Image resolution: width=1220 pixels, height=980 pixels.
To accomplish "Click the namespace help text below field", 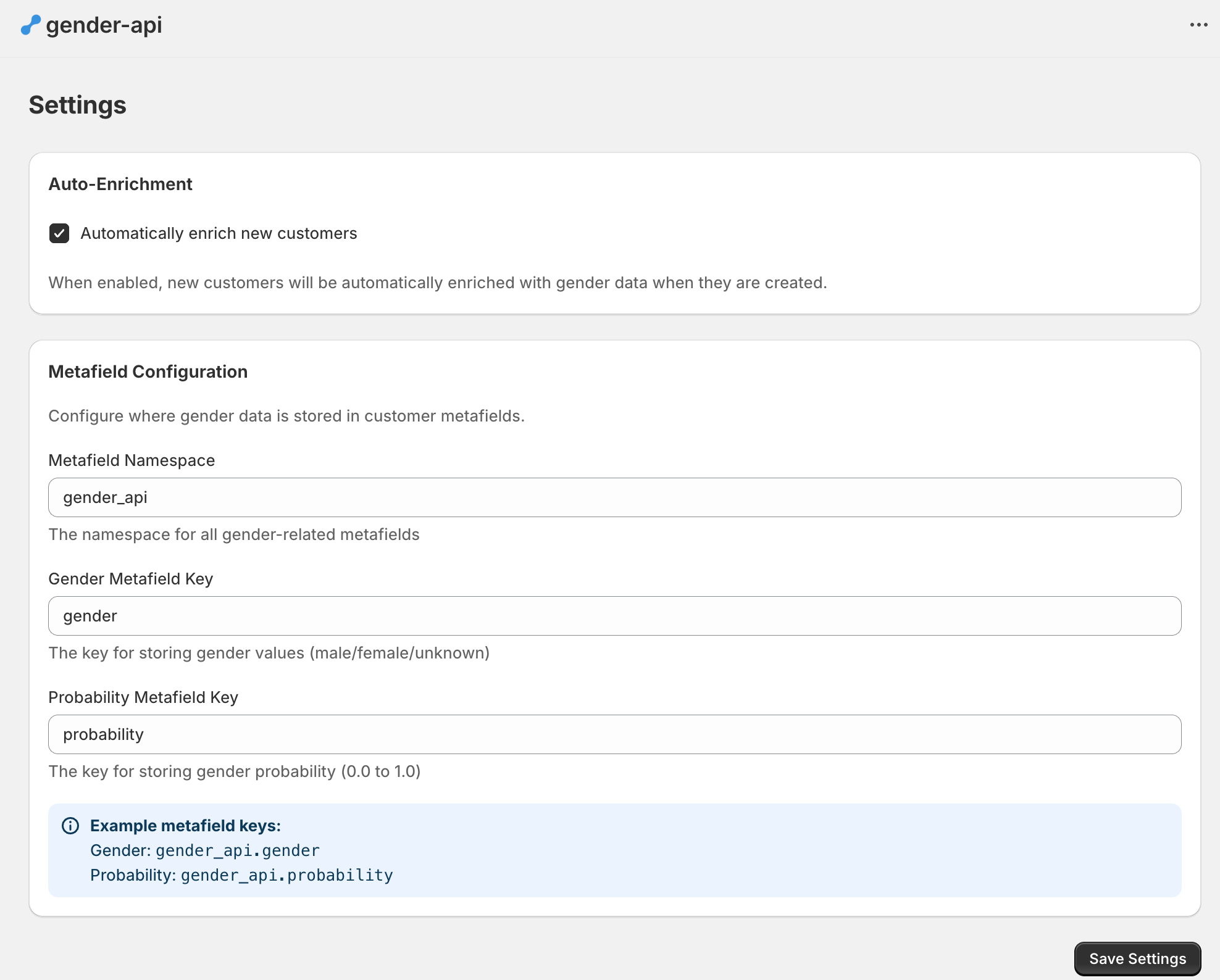I will click(234, 534).
